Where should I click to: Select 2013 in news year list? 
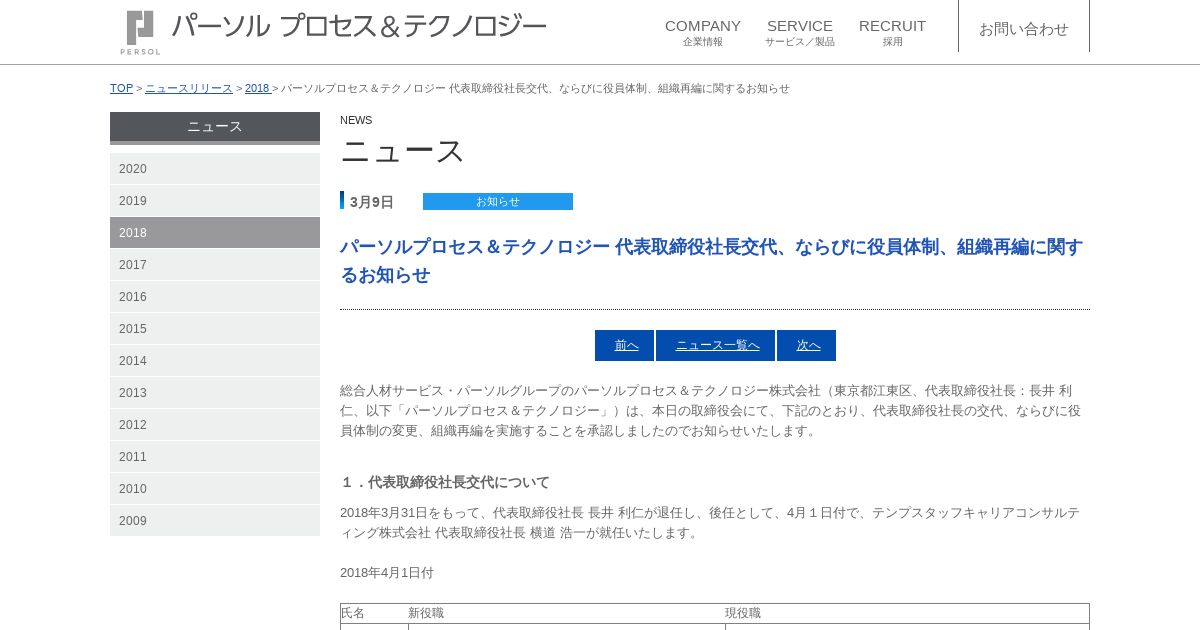point(215,393)
